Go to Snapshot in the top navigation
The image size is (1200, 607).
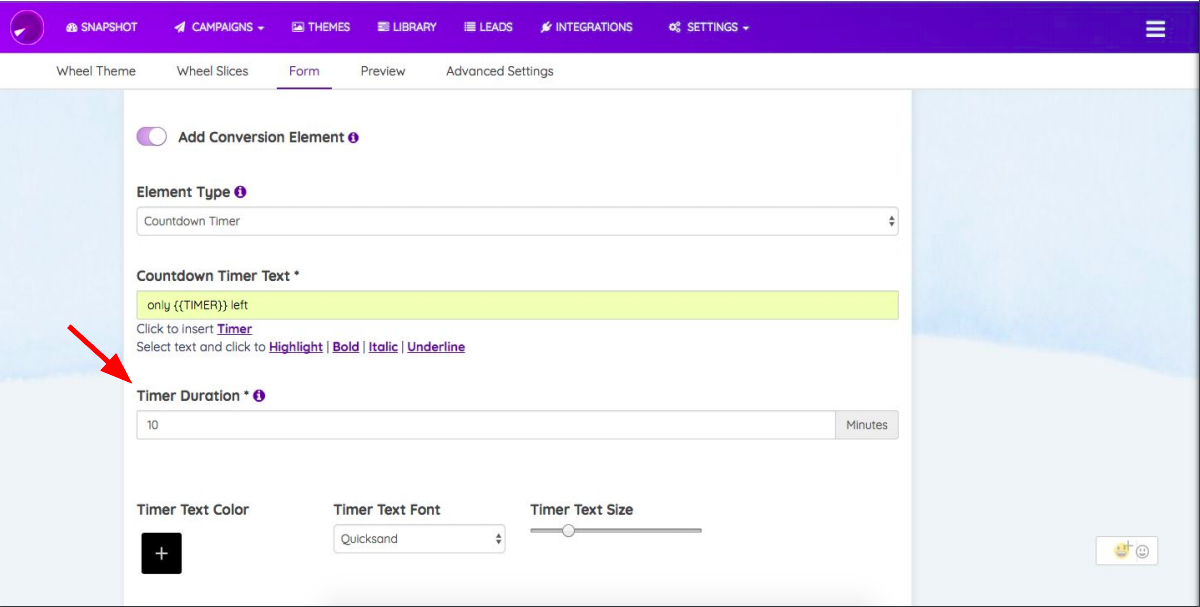(x=102, y=27)
